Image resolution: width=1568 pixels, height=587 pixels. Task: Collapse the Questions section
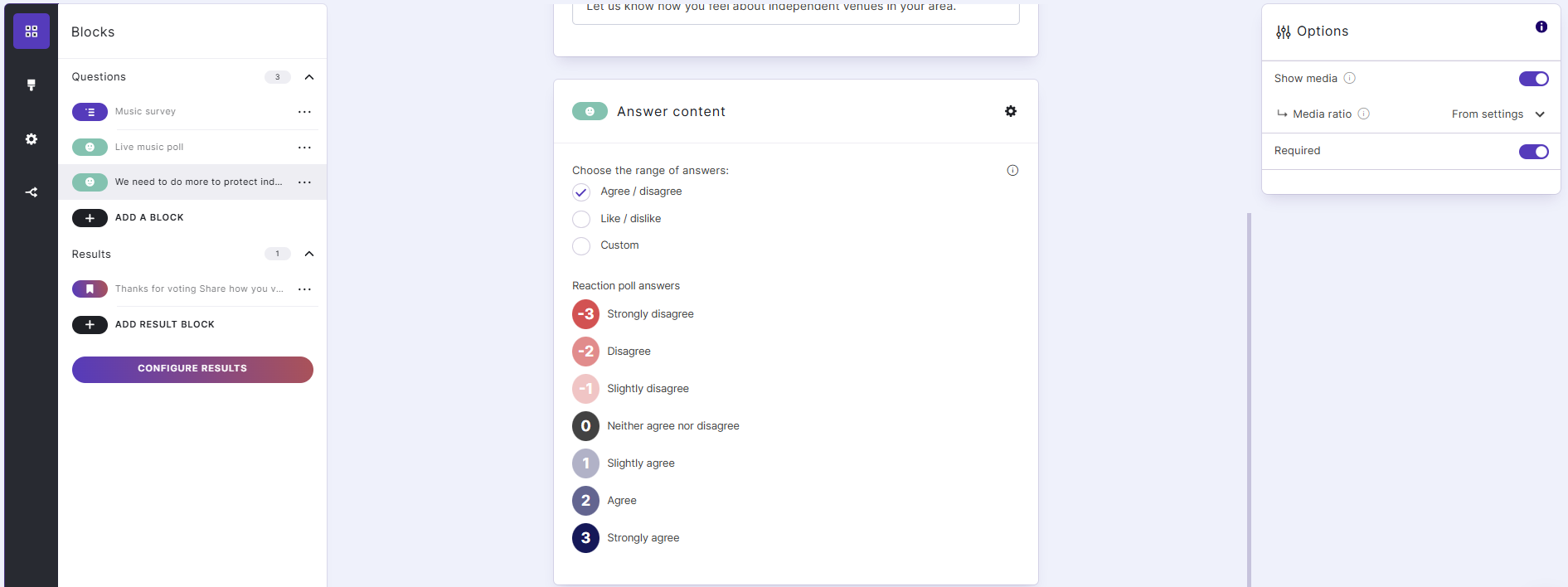(x=308, y=76)
